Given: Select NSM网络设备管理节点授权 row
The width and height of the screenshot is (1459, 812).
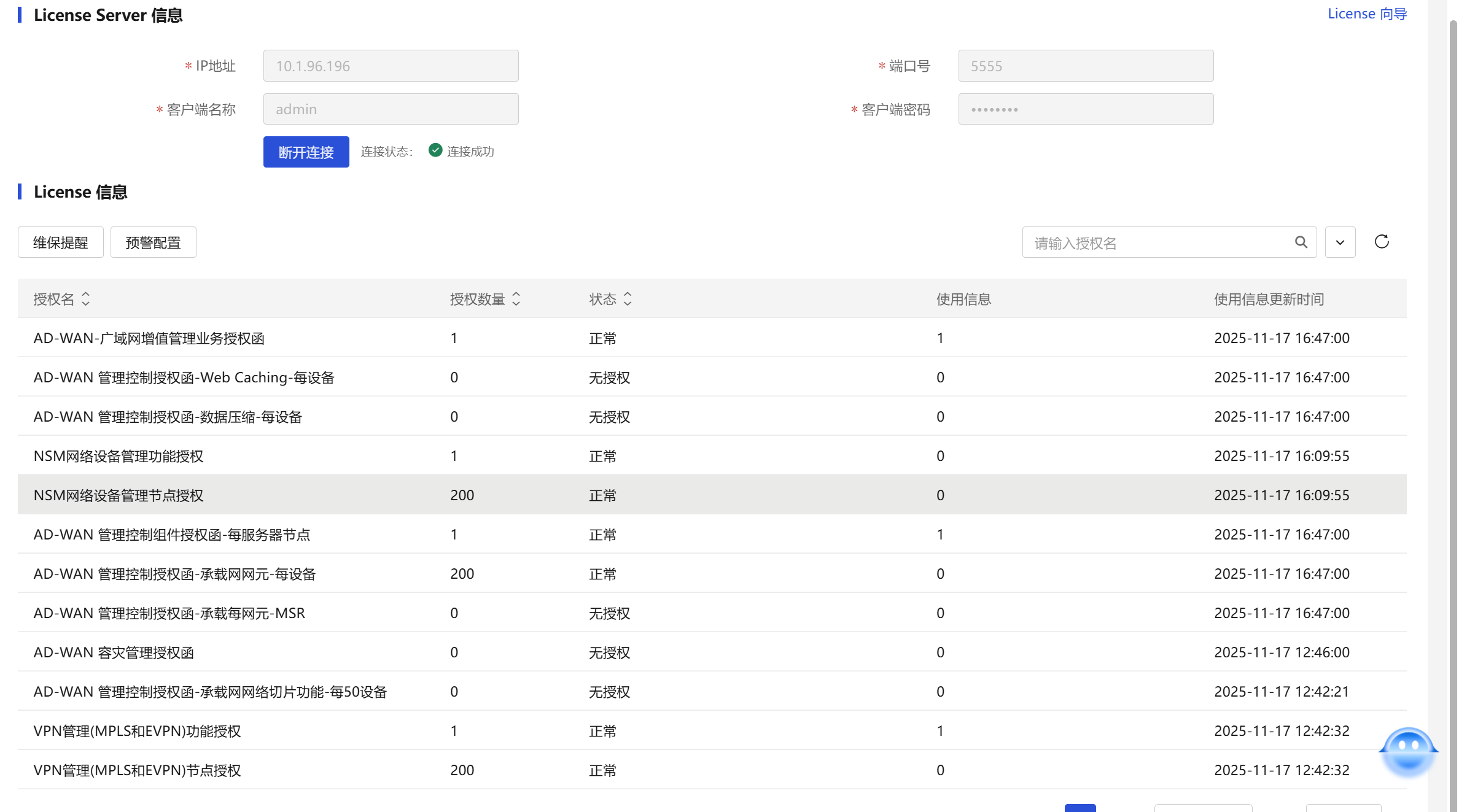Looking at the screenshot, I should (x=119, y=495).
